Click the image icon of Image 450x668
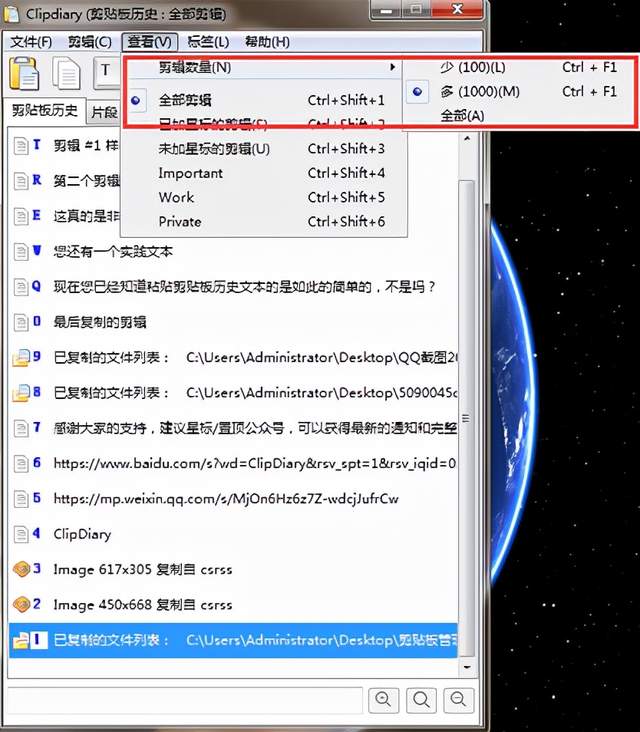 coord(21,605)
